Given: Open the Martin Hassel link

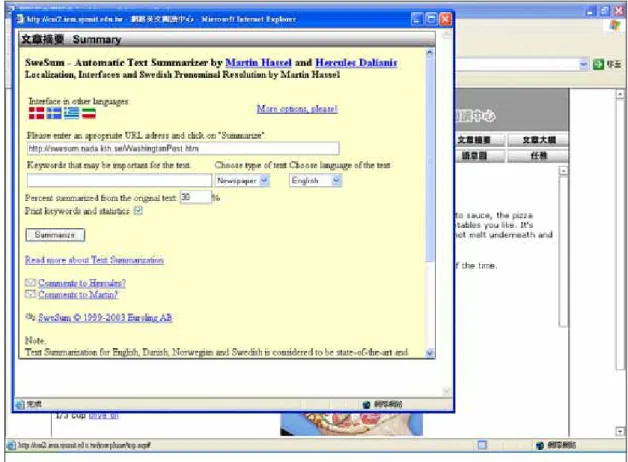Looking at the screenshot, I should pyautogui.click(x=258, y=63).
